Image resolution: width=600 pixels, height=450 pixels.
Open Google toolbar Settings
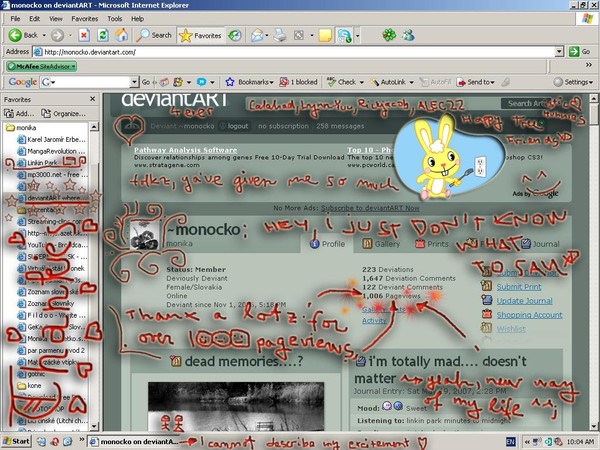573,82
